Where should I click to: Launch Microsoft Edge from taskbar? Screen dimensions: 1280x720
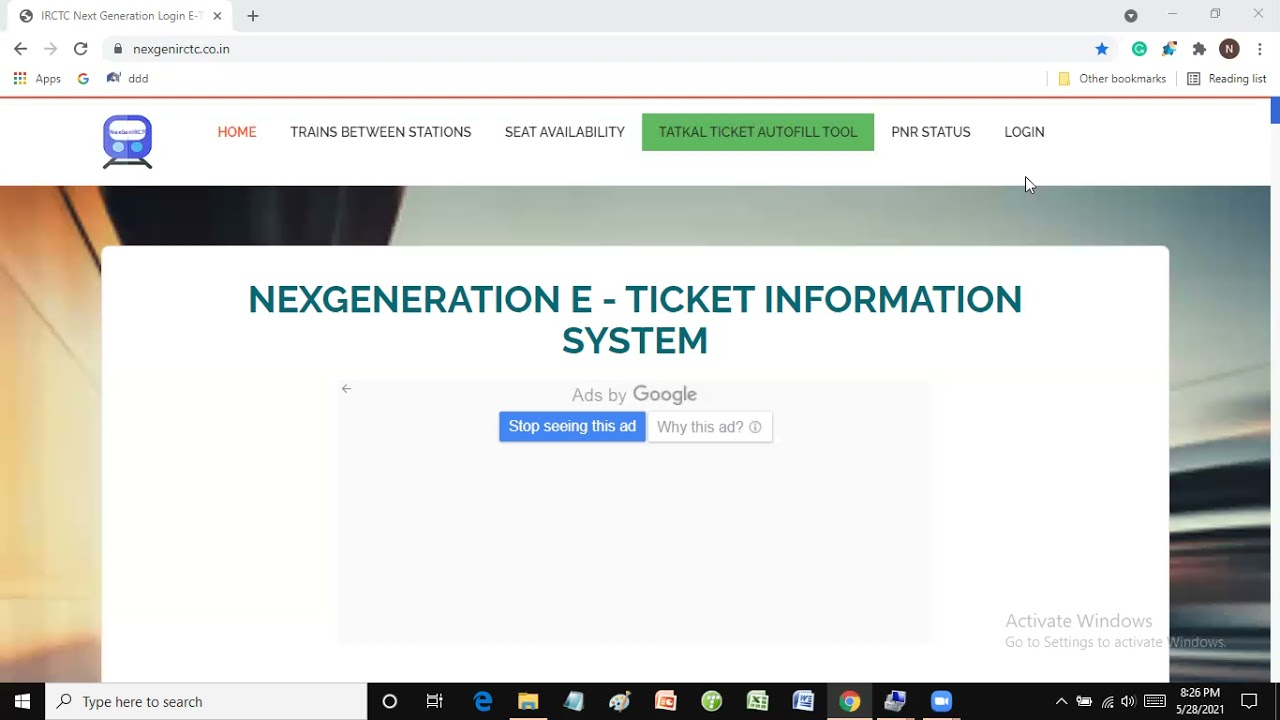[483, 701]
